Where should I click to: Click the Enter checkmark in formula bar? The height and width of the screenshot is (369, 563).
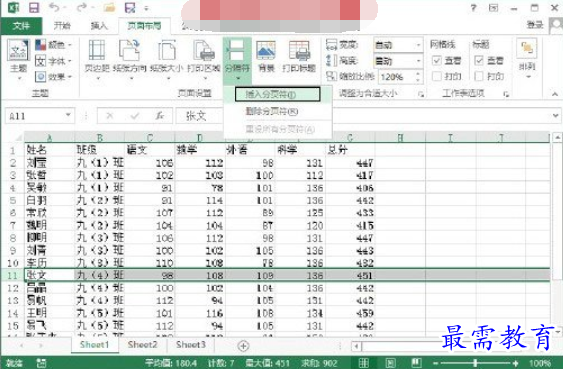click(135, 116)
